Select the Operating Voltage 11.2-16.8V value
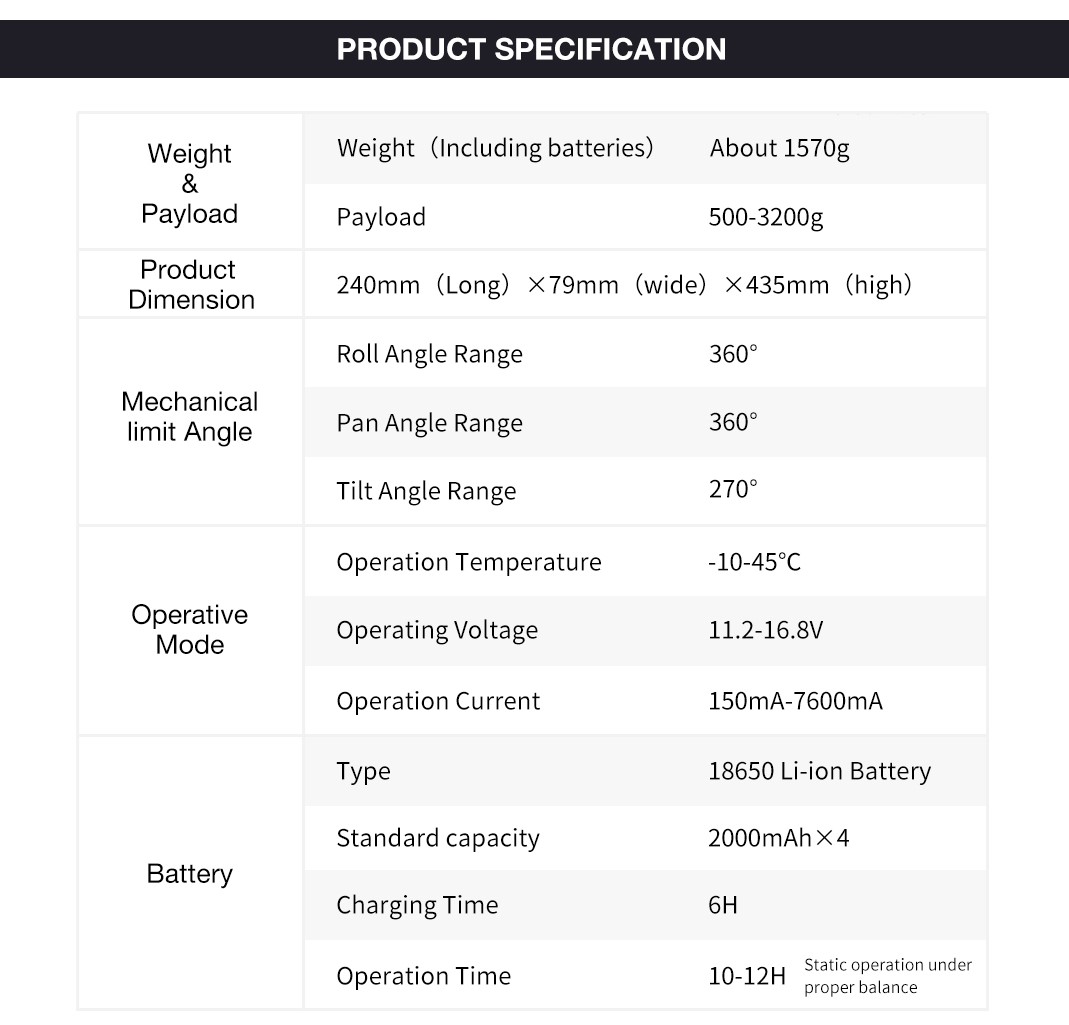This screenshot has height=1025, width=1069. (x=766, y=629)
